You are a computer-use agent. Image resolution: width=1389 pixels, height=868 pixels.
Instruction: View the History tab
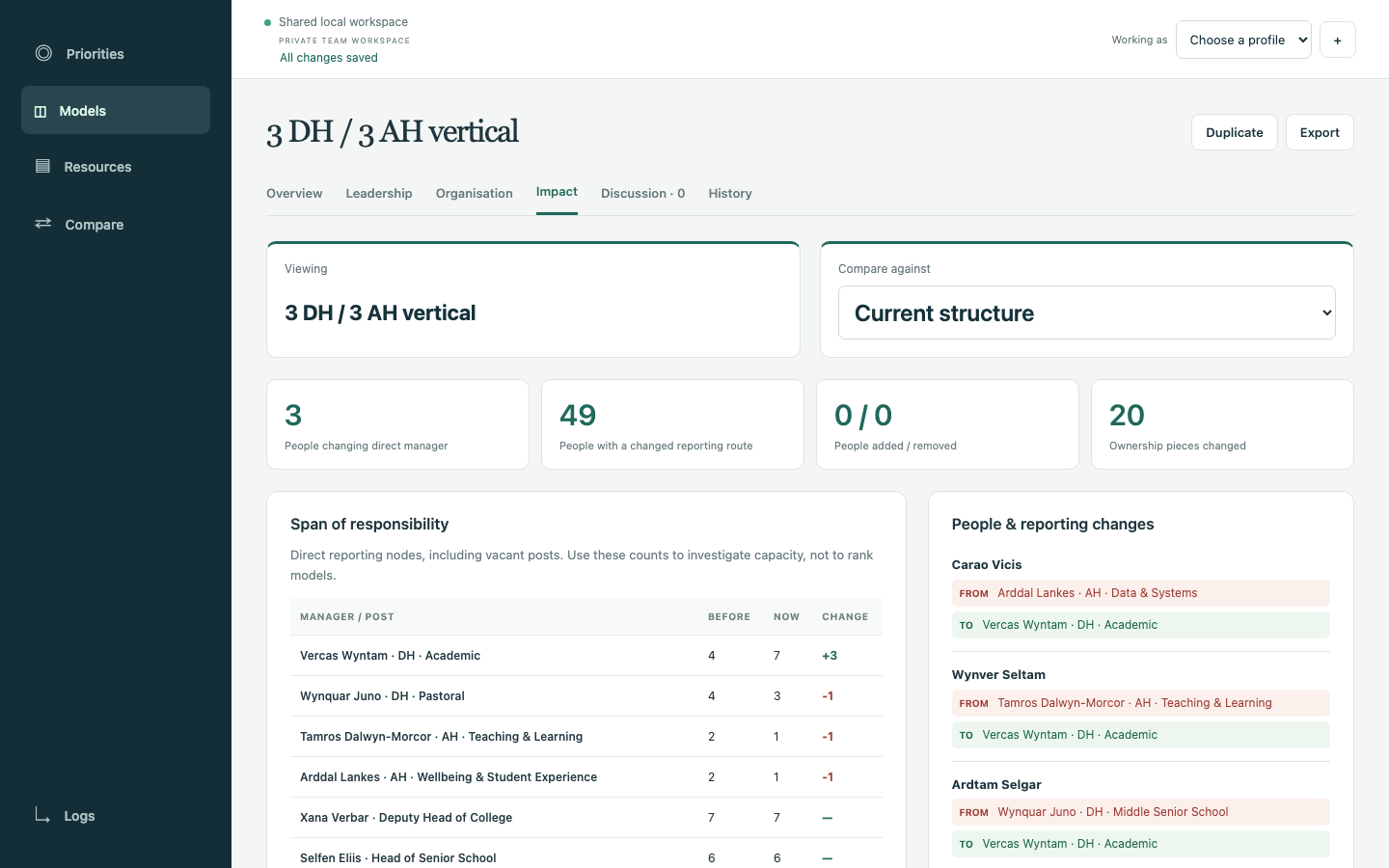730,193
